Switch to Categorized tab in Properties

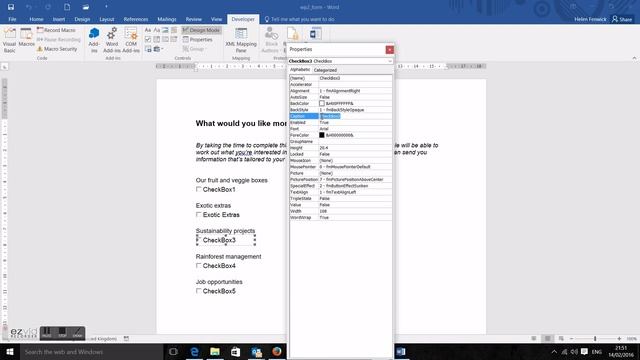[x=325, y=70]
